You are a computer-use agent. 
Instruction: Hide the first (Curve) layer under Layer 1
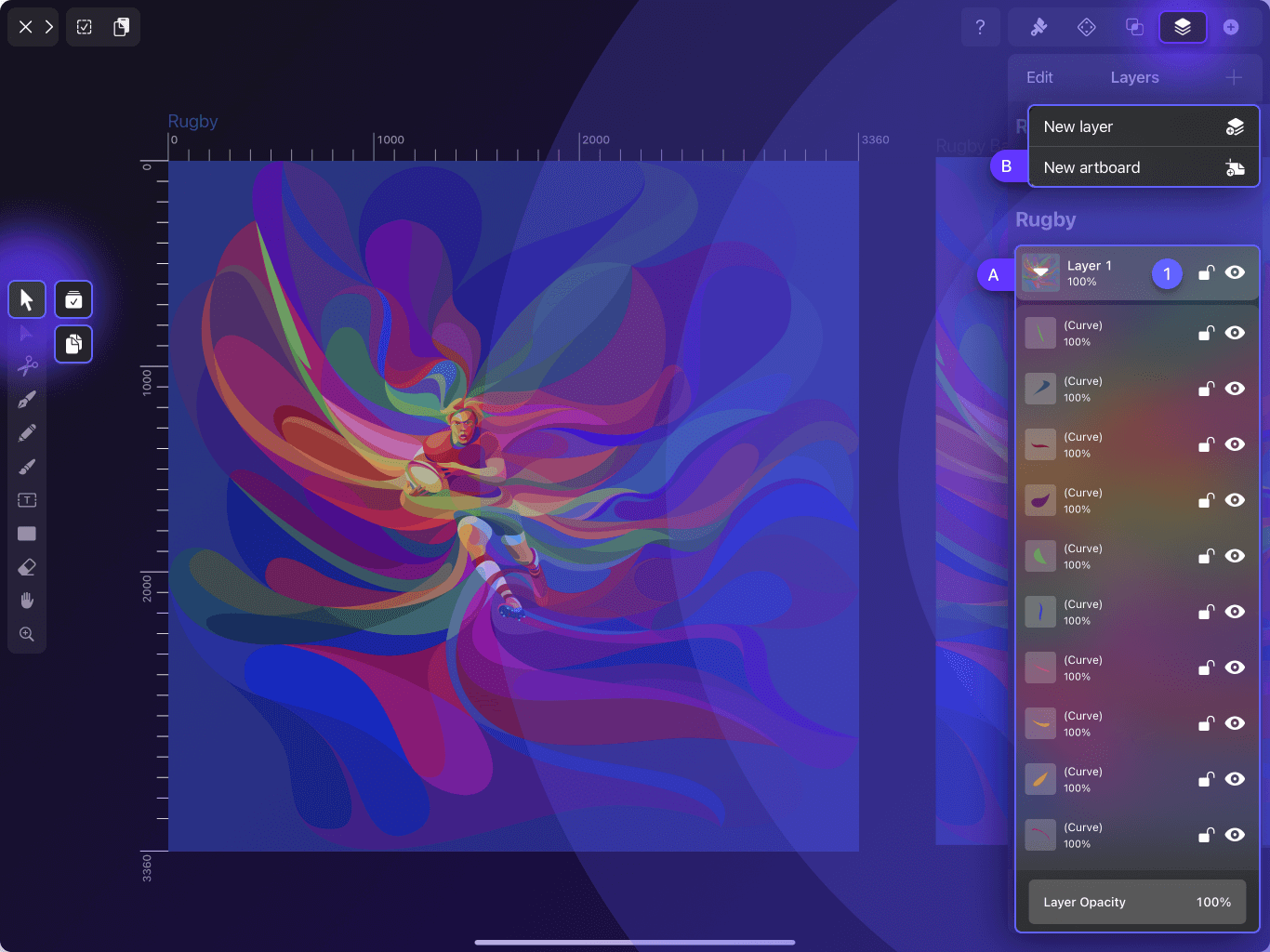[1235, 333]
